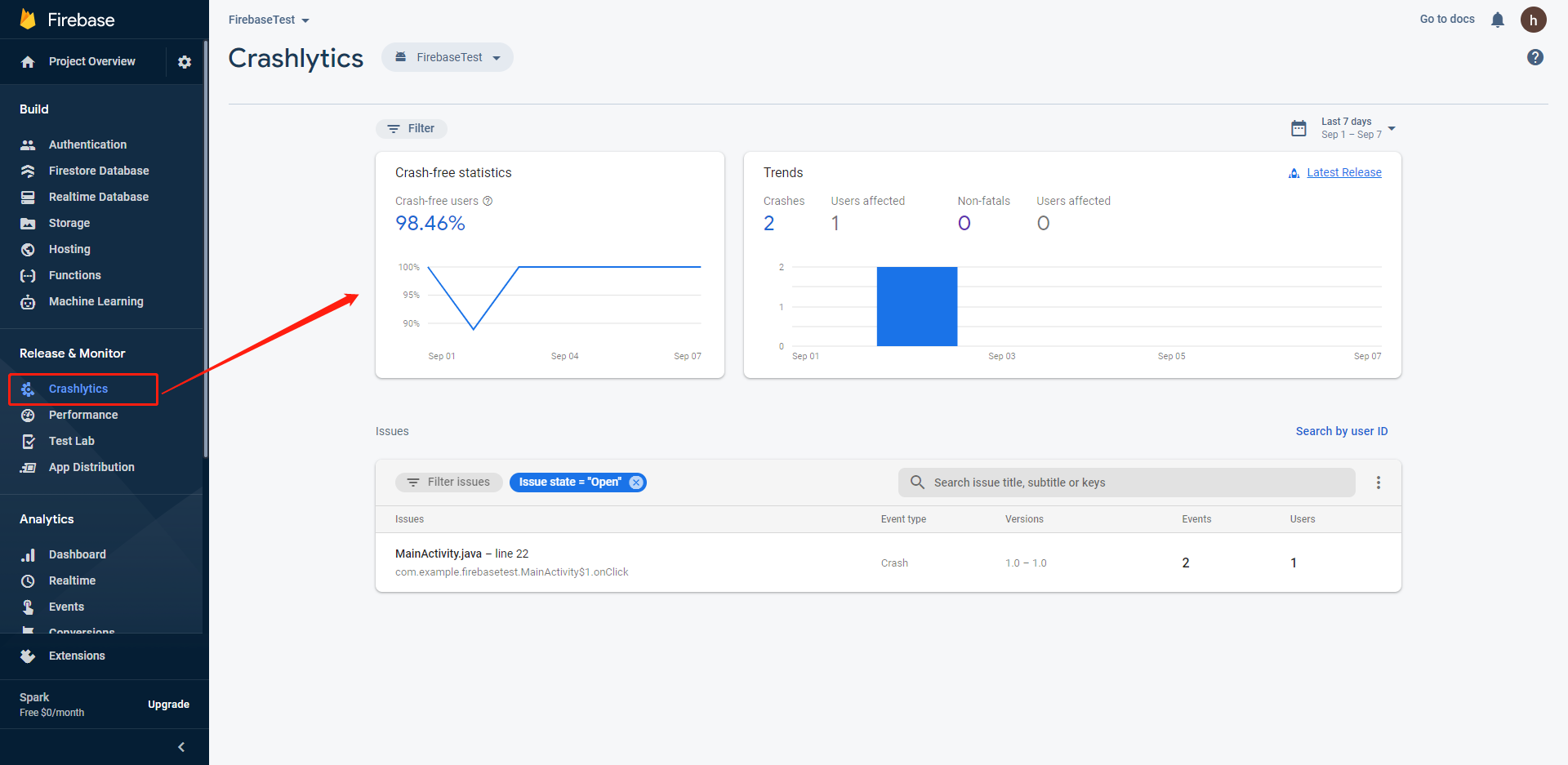Open App Distribution
1568x765 pixels.
tap(91, 467)
